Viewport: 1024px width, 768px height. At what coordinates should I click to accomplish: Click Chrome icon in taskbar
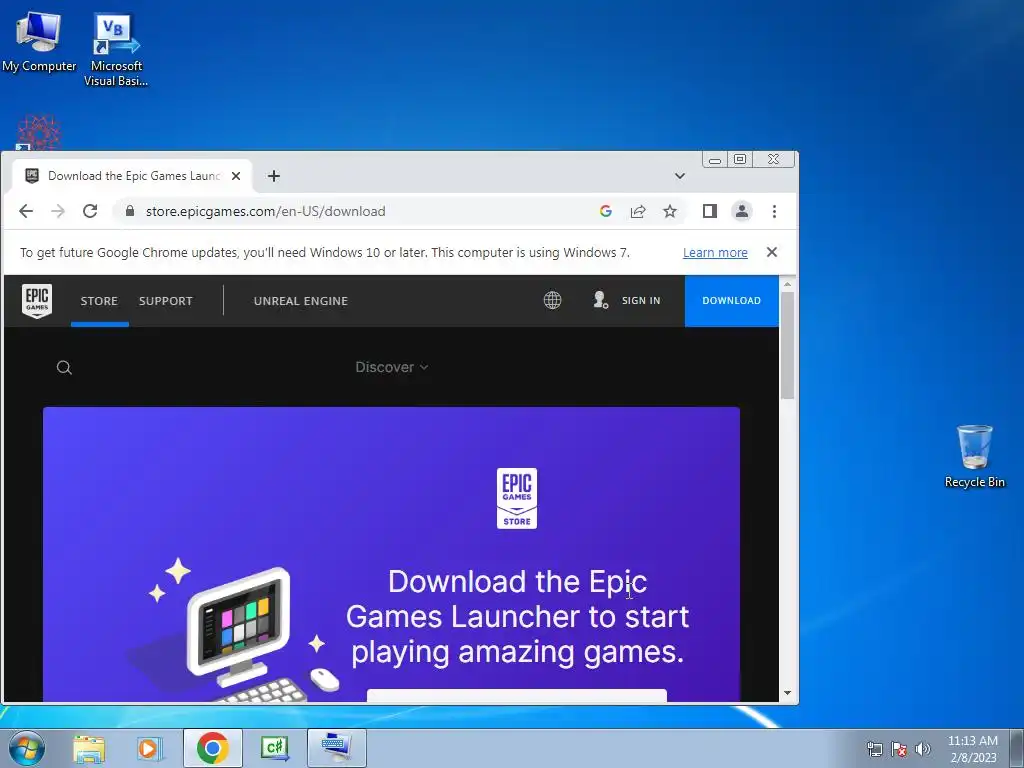point(212,748)
